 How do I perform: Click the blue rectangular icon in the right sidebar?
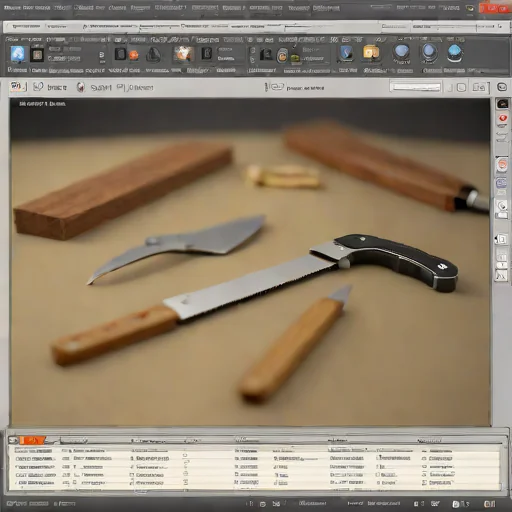coord(501,183)
